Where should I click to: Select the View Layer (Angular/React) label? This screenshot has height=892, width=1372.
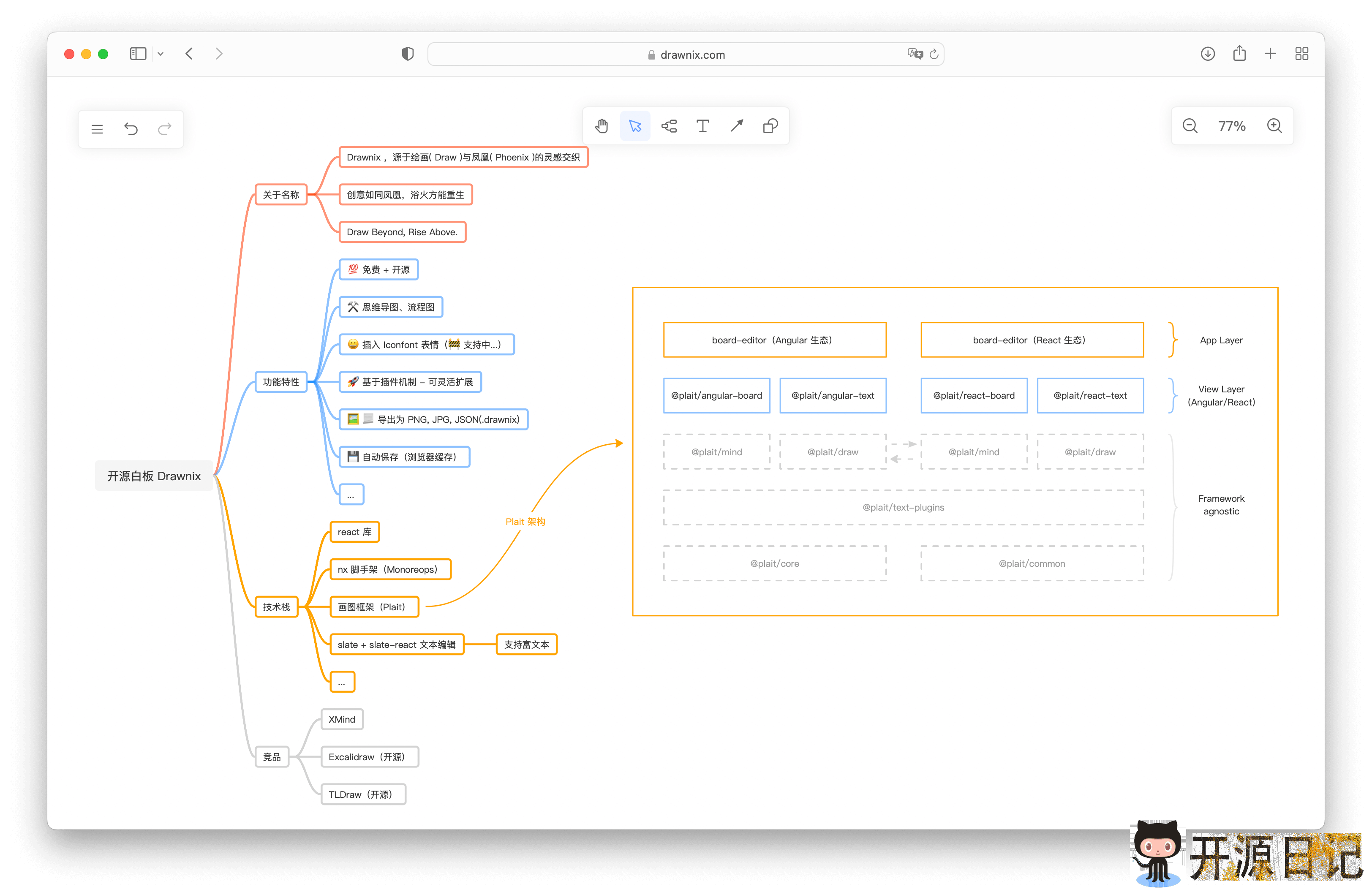[x=1221, y=396]
